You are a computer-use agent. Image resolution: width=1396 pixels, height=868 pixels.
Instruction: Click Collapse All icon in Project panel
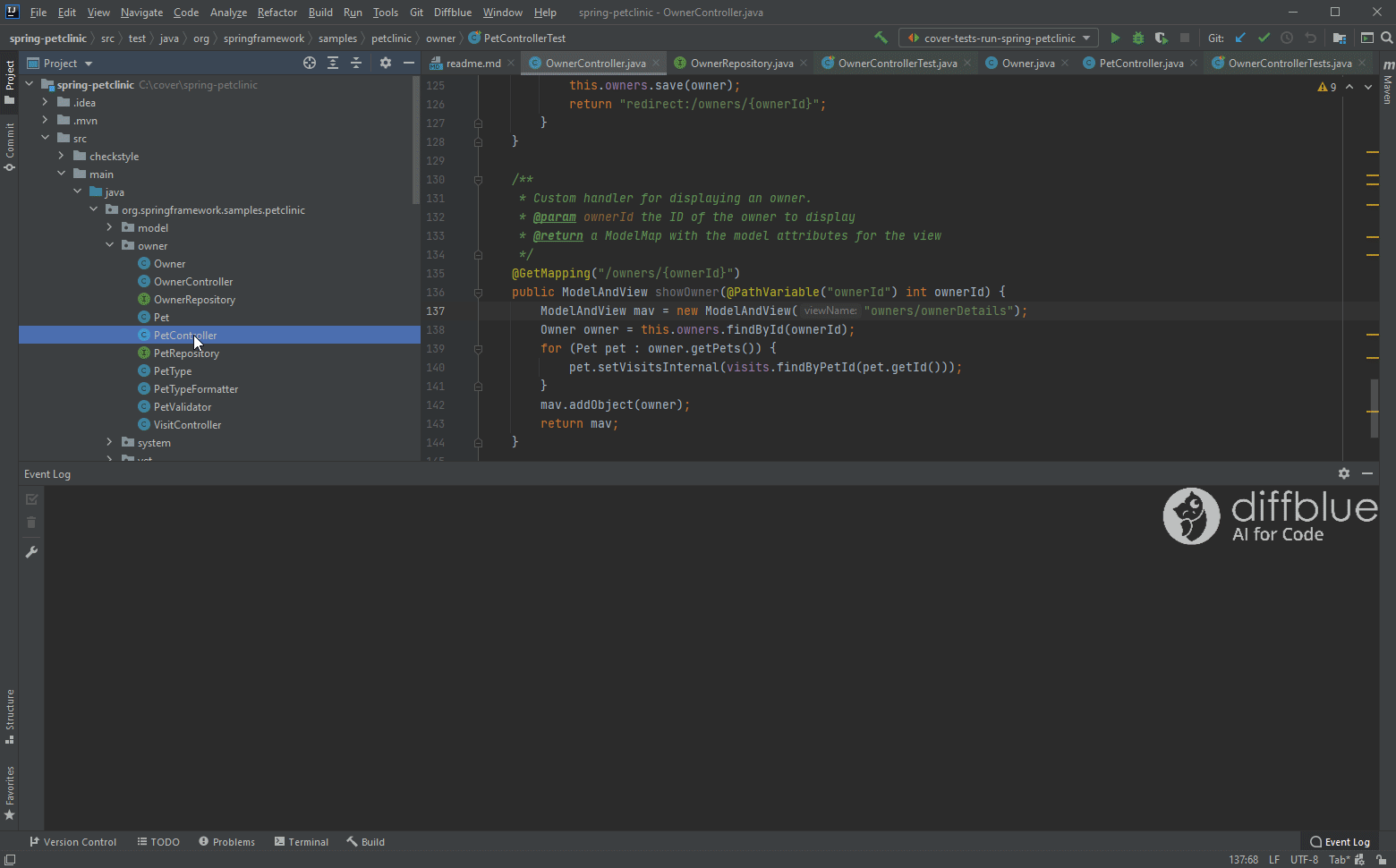[x=356, y=63]
